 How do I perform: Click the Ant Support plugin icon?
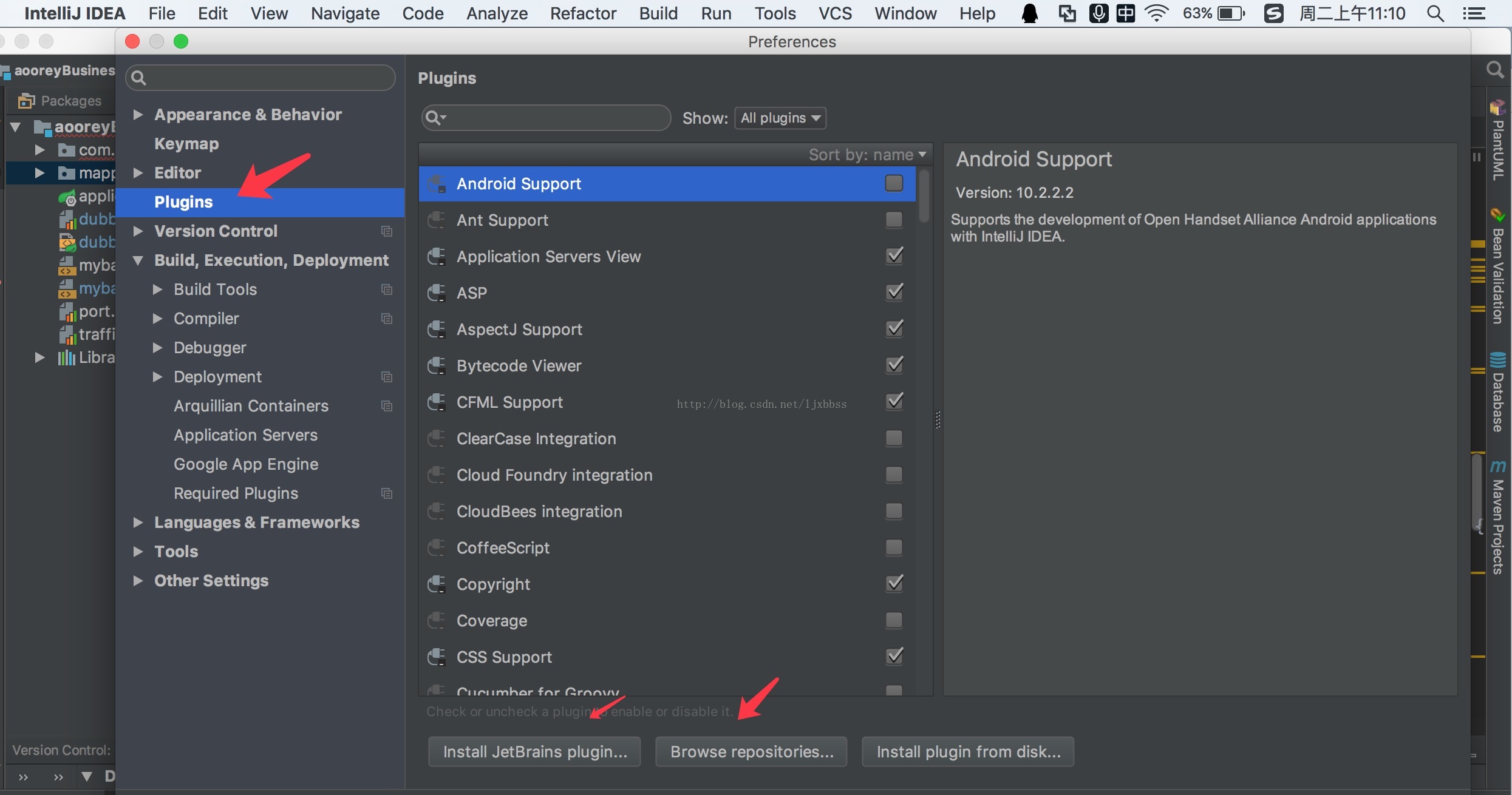pos(437,220)
